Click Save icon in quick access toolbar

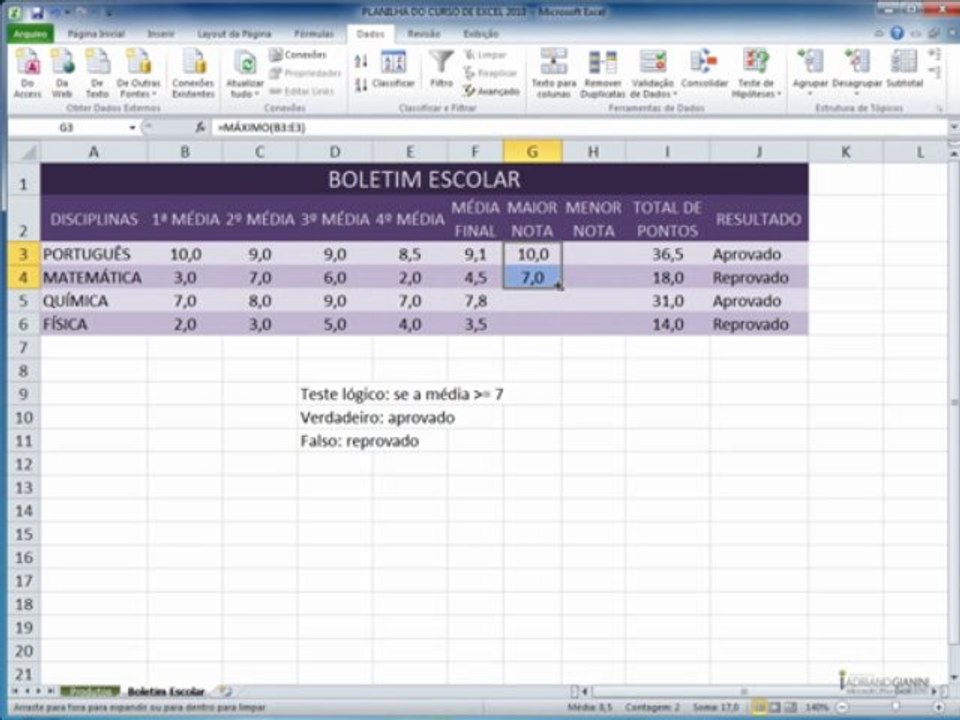[x=37, y=12]
